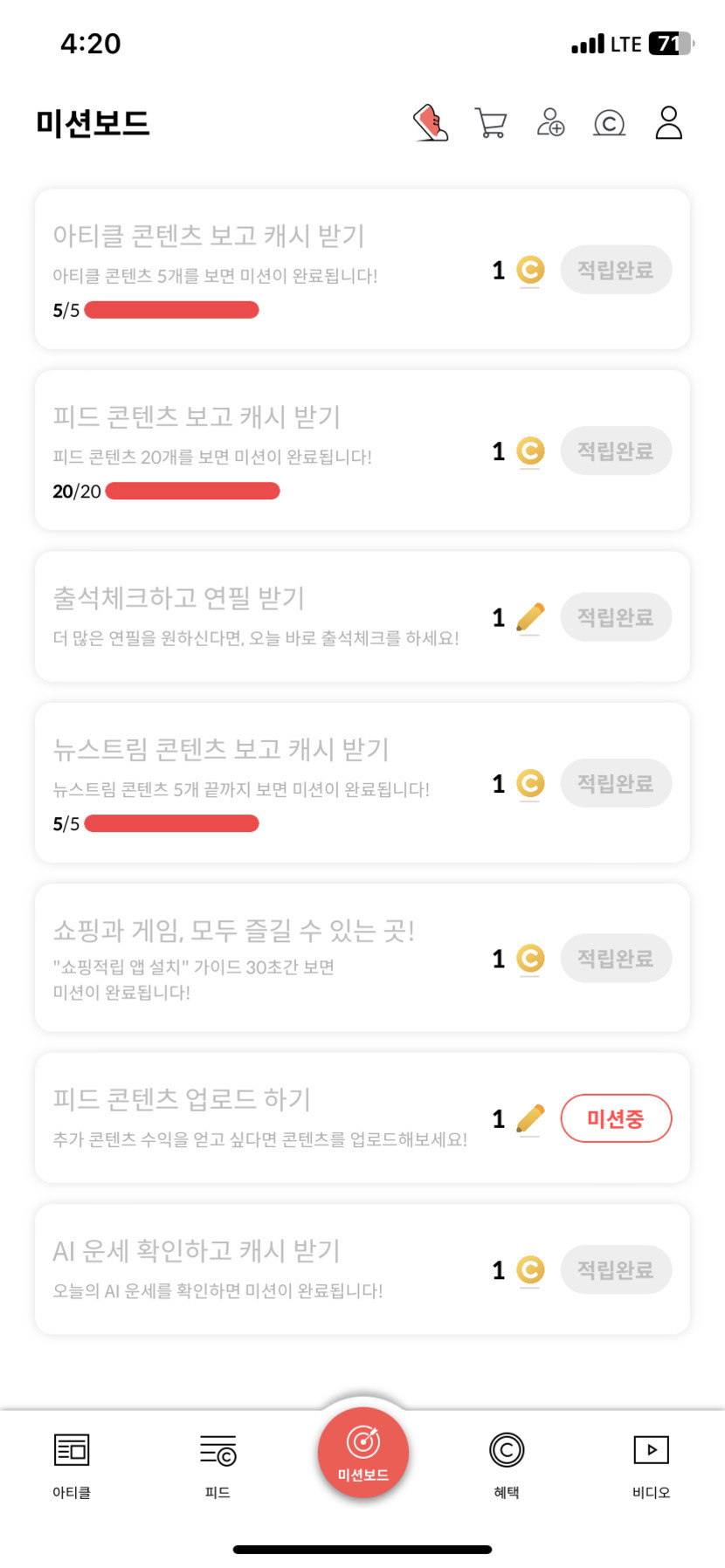
Task: Open the cash coin icon in header
Action: [609, 124]
